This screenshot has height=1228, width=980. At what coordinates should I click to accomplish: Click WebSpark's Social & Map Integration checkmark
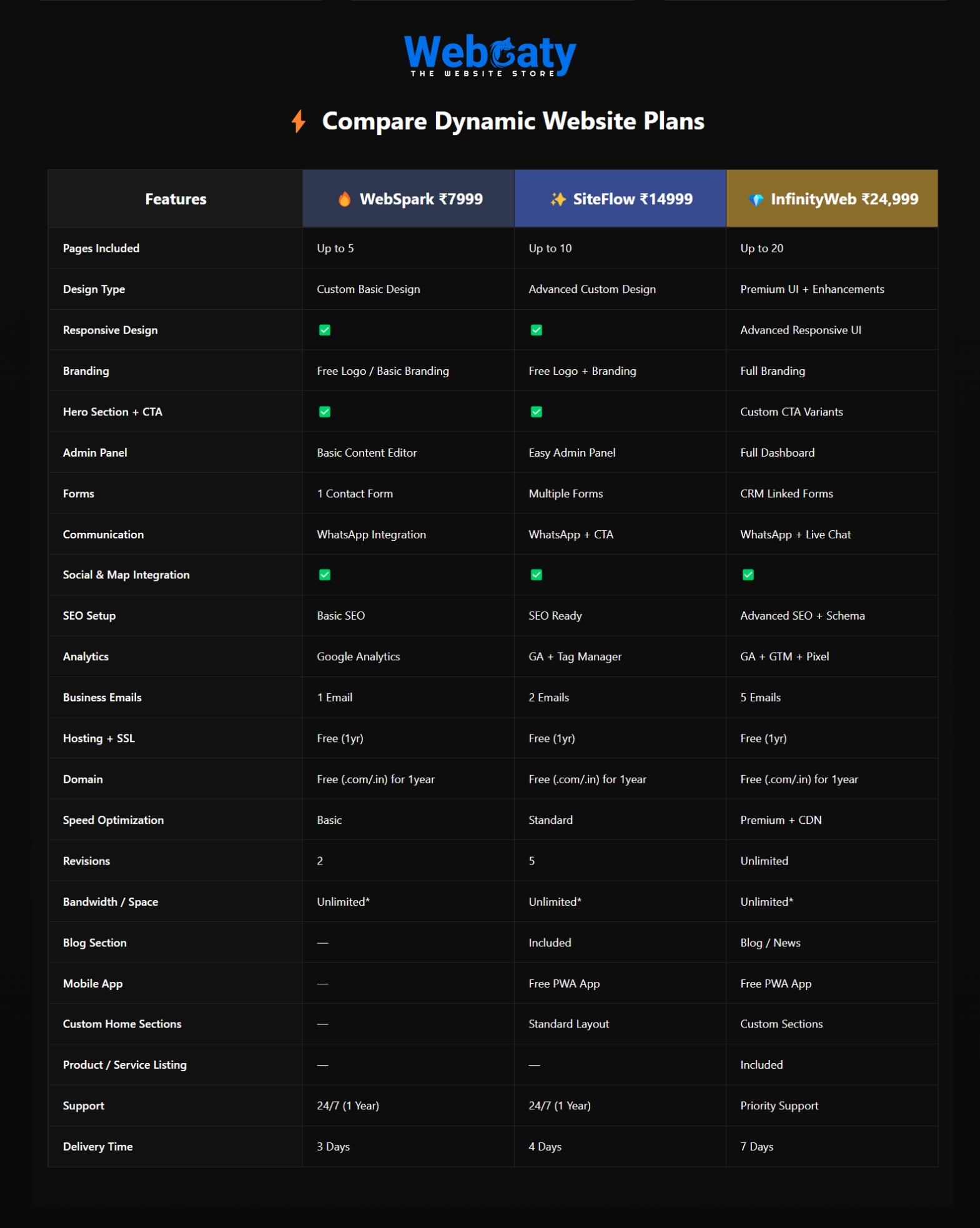click(325, 575)
